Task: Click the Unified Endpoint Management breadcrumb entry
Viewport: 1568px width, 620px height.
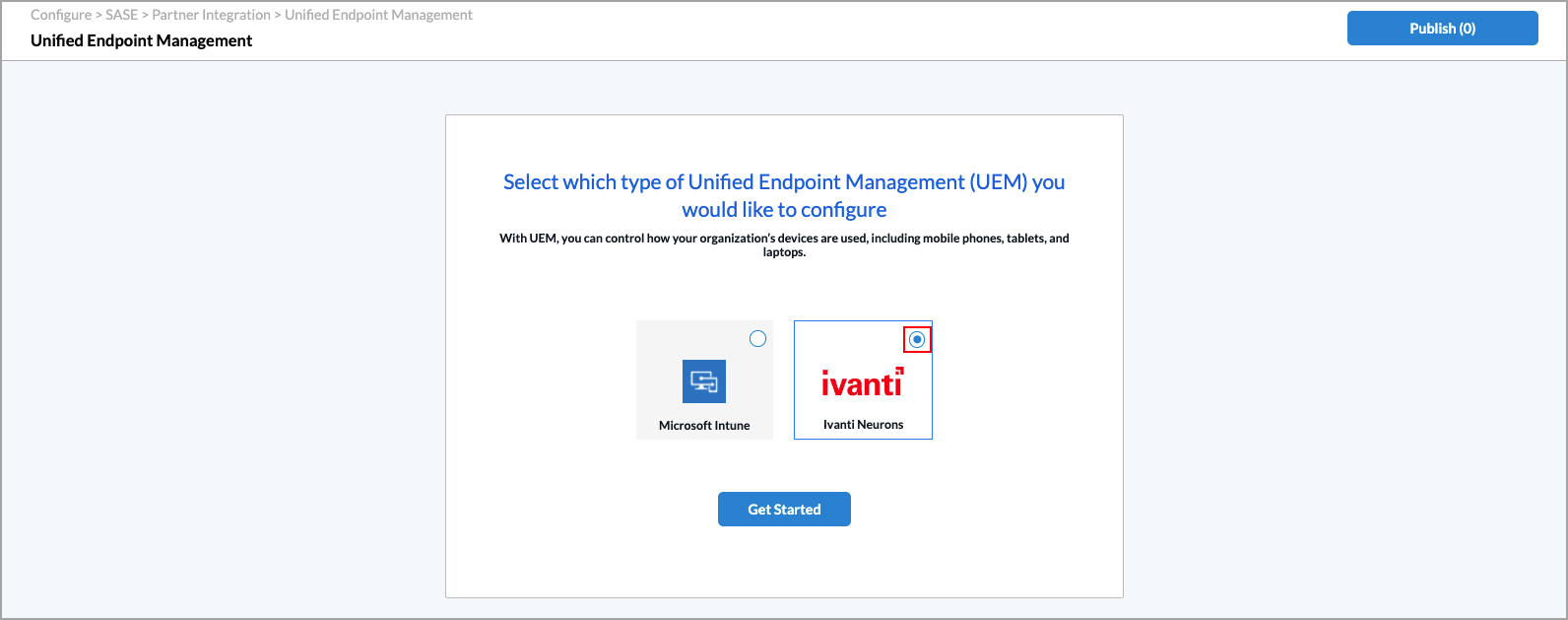Action: (x=378, y=15)
